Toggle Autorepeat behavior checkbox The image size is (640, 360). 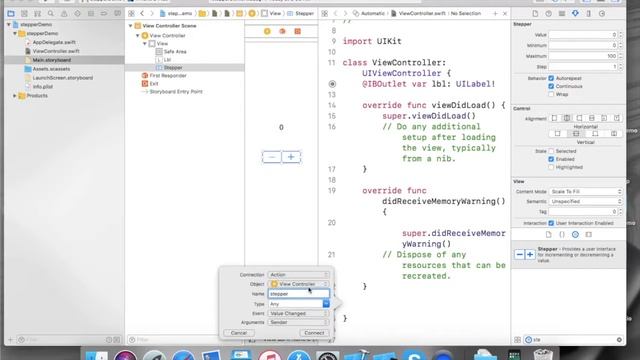[551, 78]
